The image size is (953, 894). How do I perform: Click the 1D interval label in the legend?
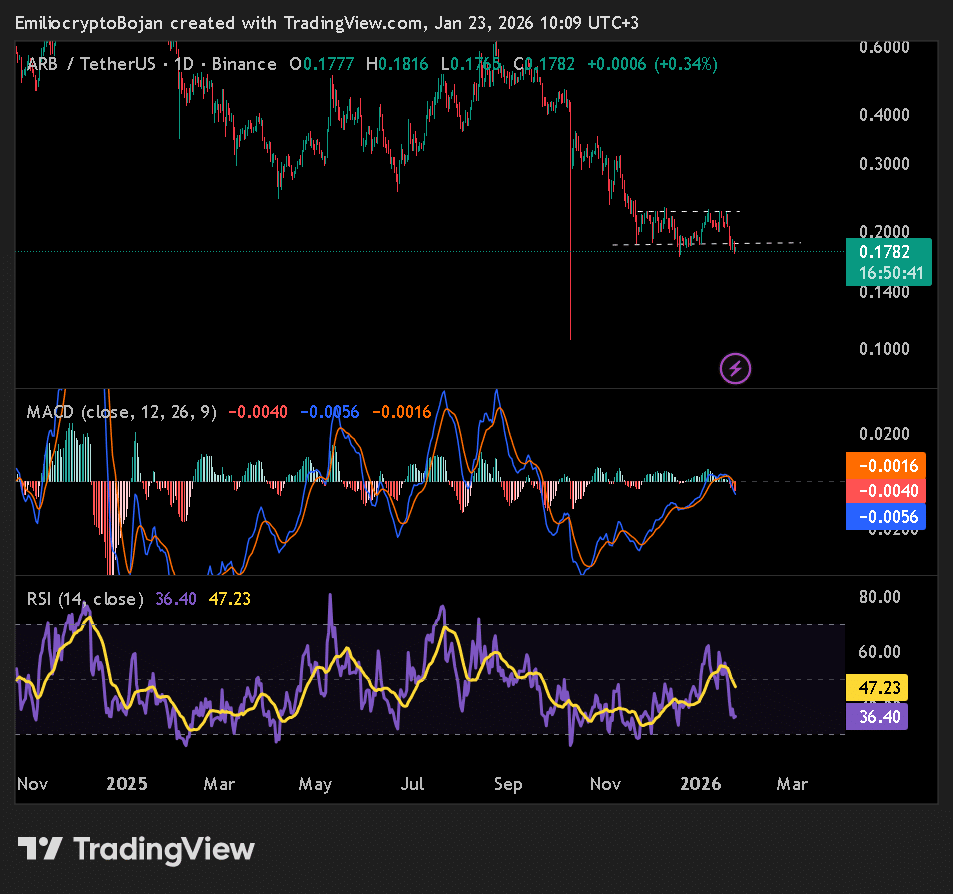[184, 64]
